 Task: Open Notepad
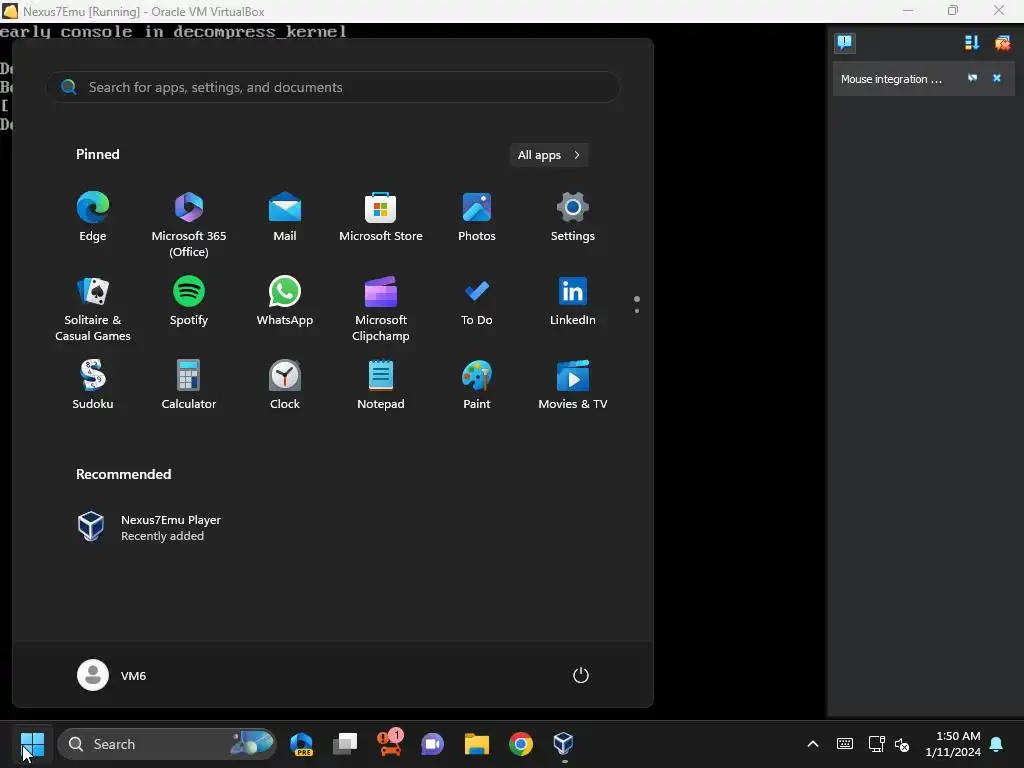click(x=381, y=385)
